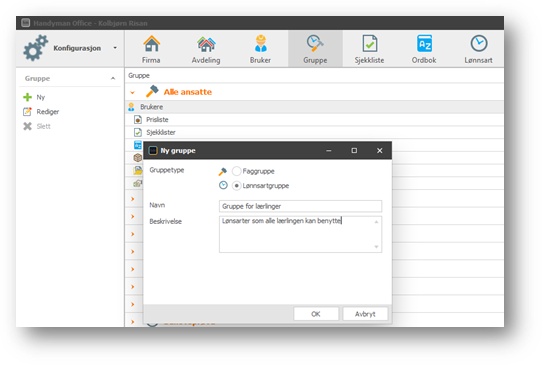Image resolution: width=542 pixels, height=366 pixels.
Task: Click the Brukere person icon
Action: (131, 107)
